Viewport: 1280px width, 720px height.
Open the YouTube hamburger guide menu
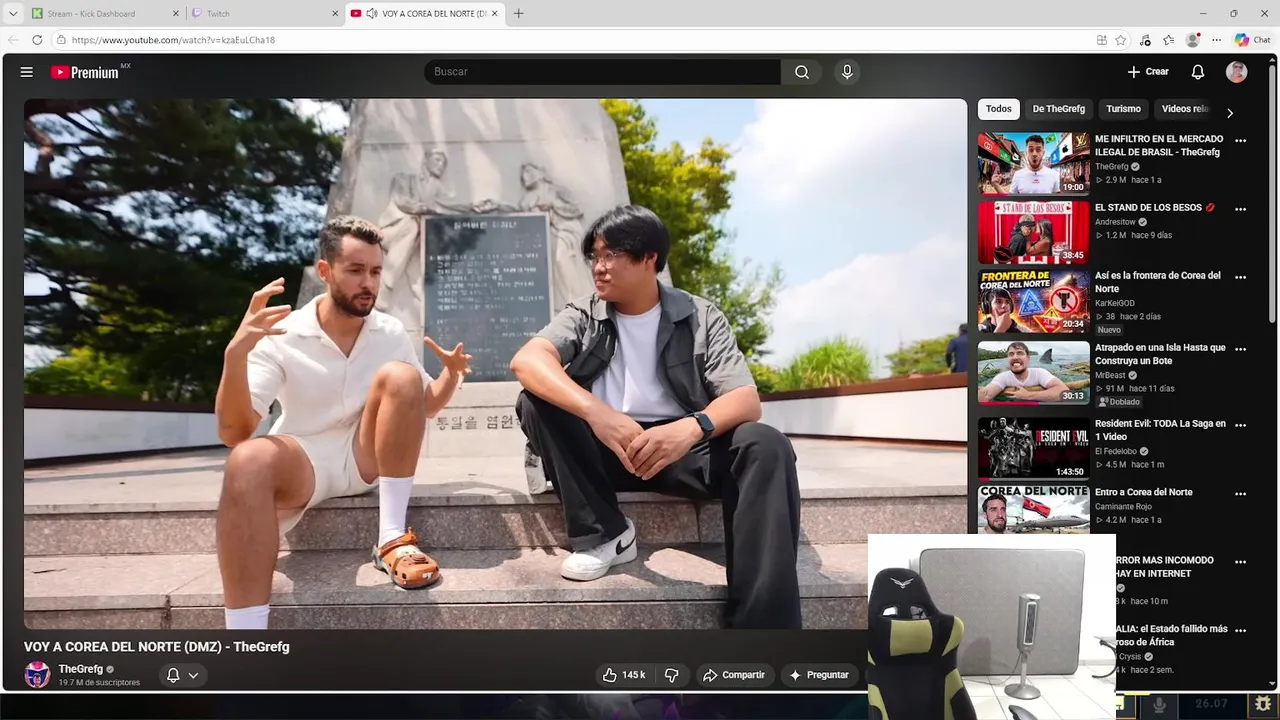click(x=27, y=72)
